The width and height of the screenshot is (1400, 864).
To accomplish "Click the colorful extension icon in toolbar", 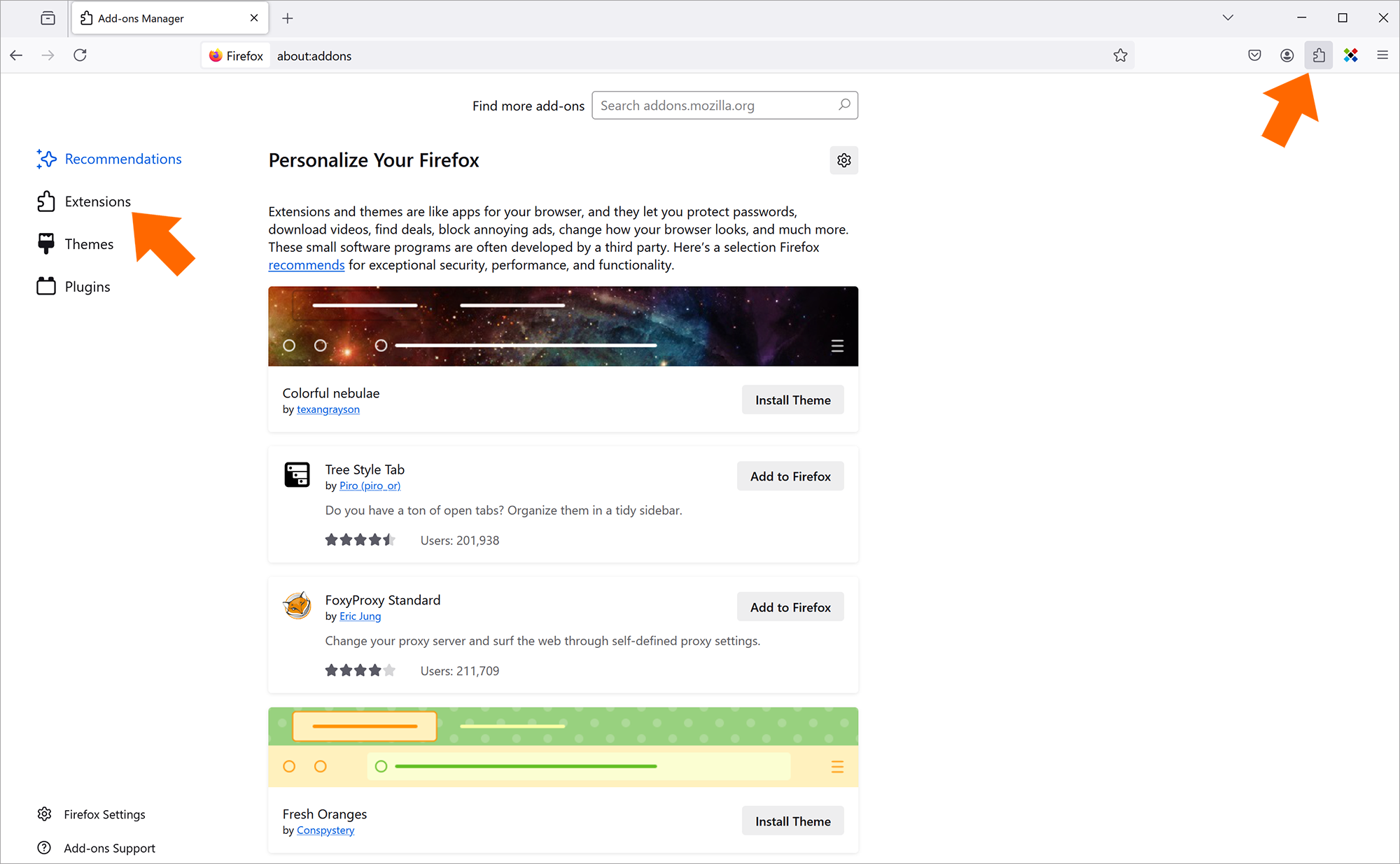I will click(x=1351, y=55).
